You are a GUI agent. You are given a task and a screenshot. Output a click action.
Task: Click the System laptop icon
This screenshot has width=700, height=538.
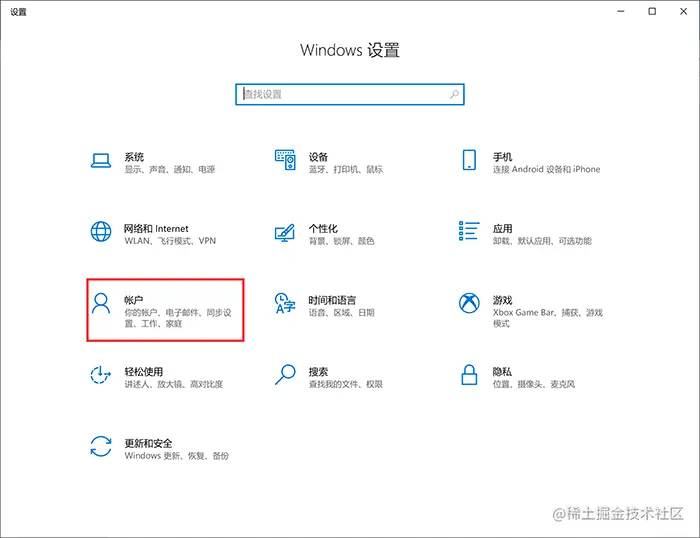[x=101, y=161]
